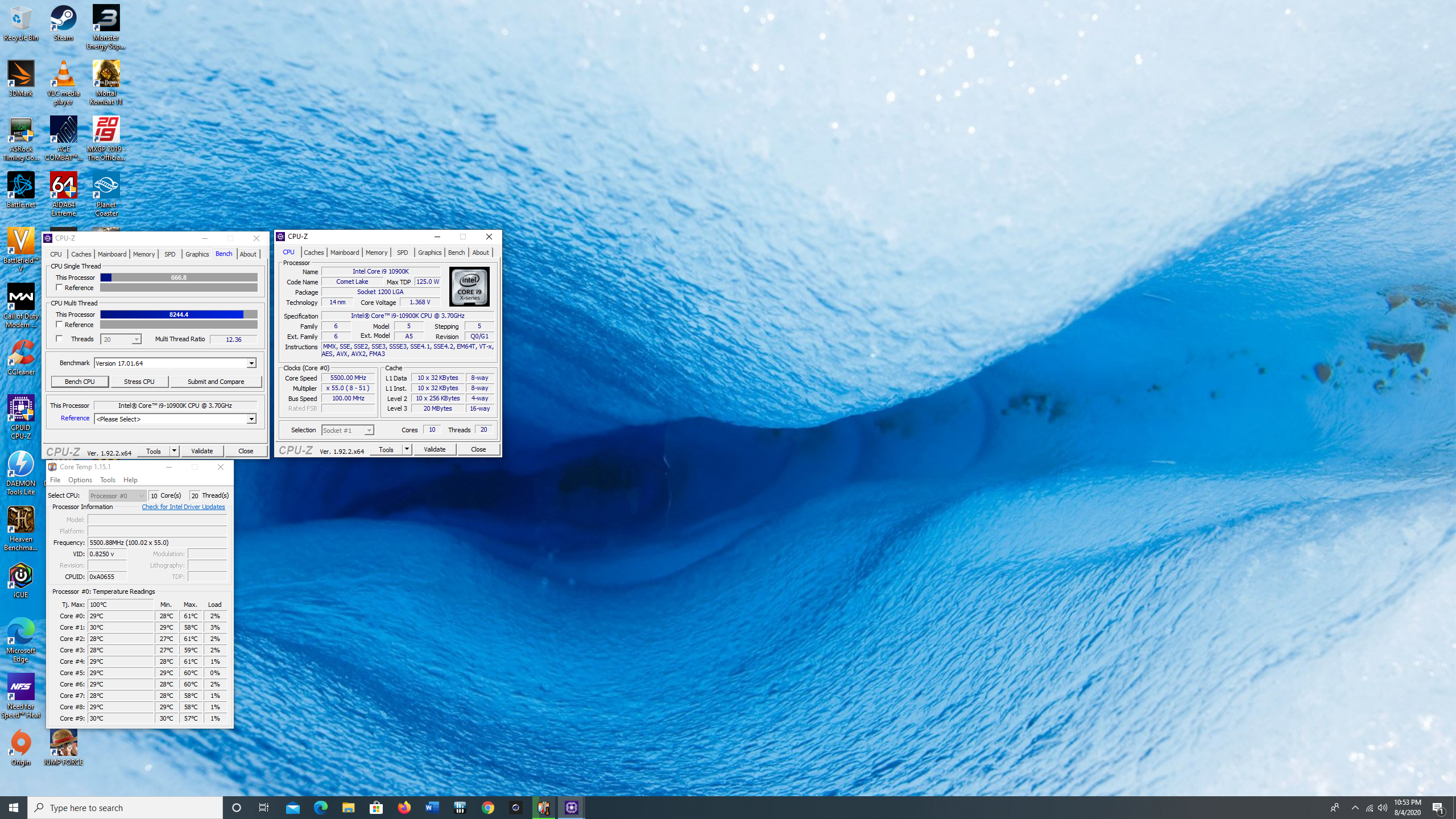Toggle the Threads checkbox in Bench
Screen dimensions: 1456x819
(59, 339)
